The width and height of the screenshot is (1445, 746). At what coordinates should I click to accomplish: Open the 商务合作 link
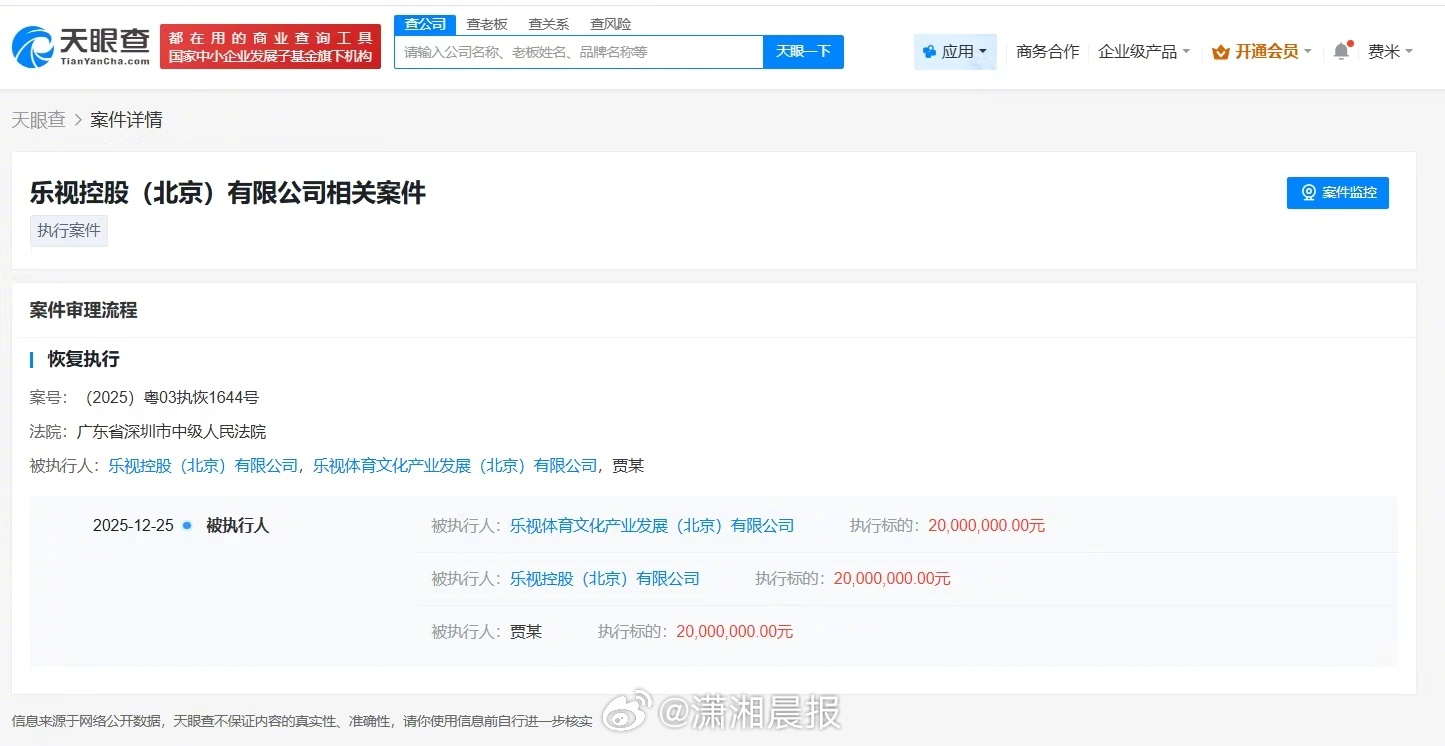click(1048, 52)
